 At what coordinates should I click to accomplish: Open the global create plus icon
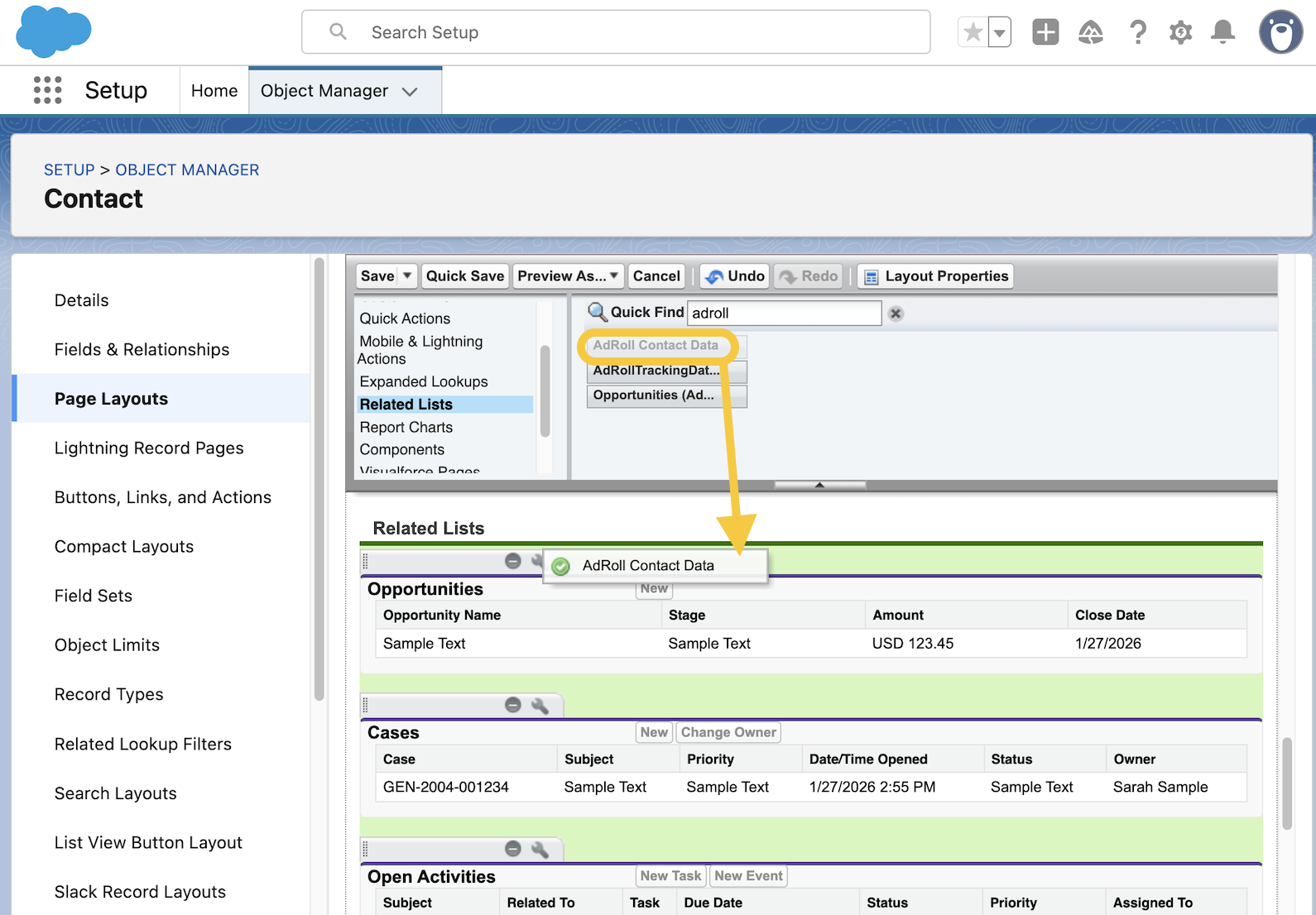coord(1045,32)
